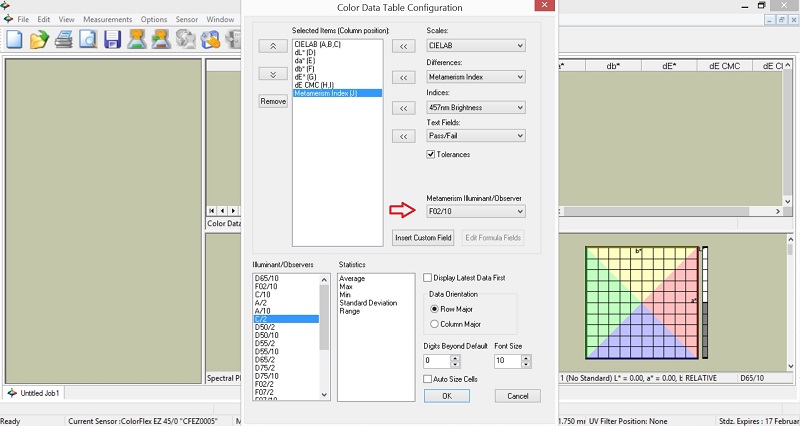Viewport: 800px width, 426px height.
Task: Select dE CMC (H,I) in Selected Items
Action: [x=314, y=85]
